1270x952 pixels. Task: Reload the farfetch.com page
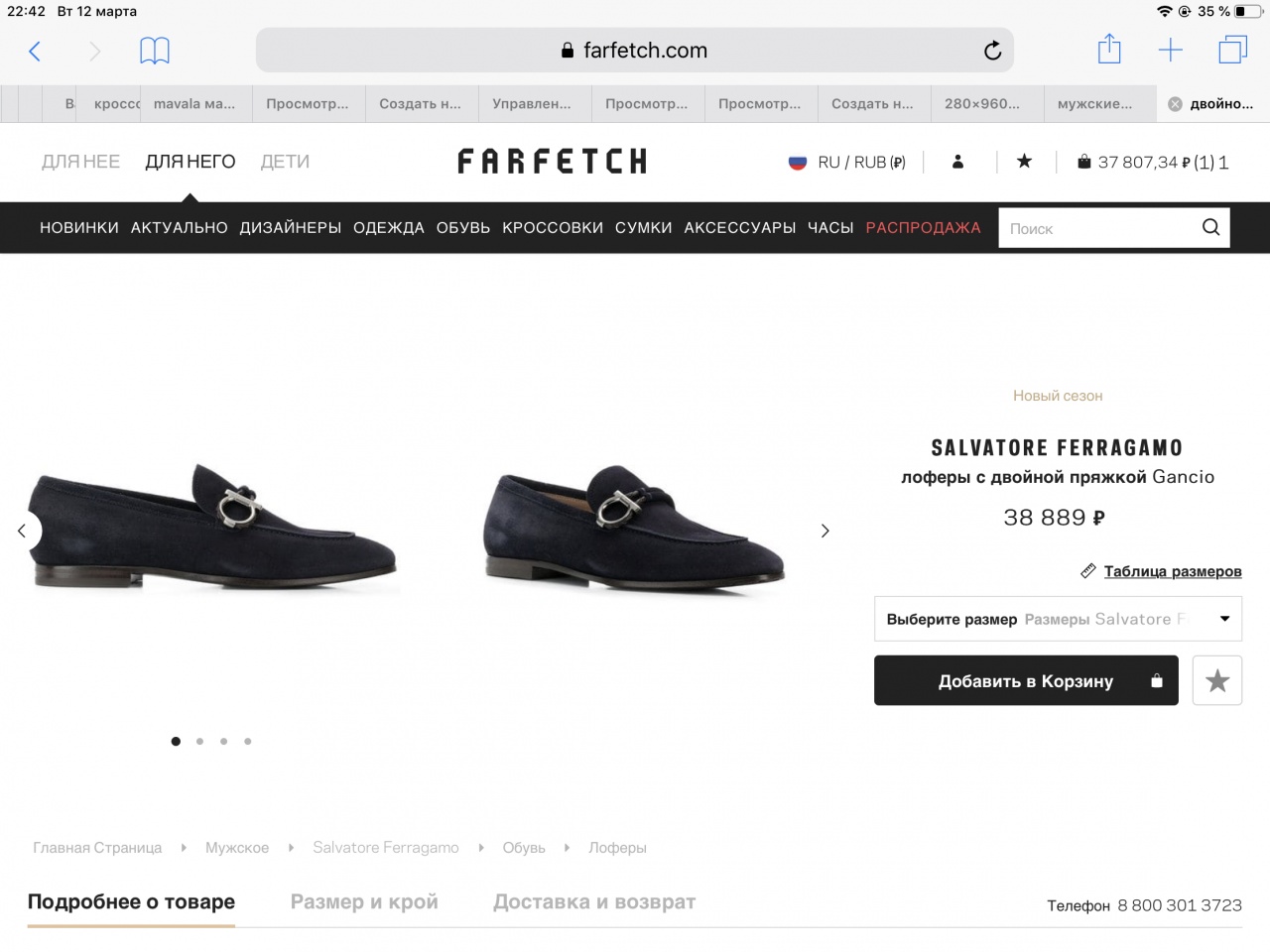pyautogui.click(x=992, y=51)
